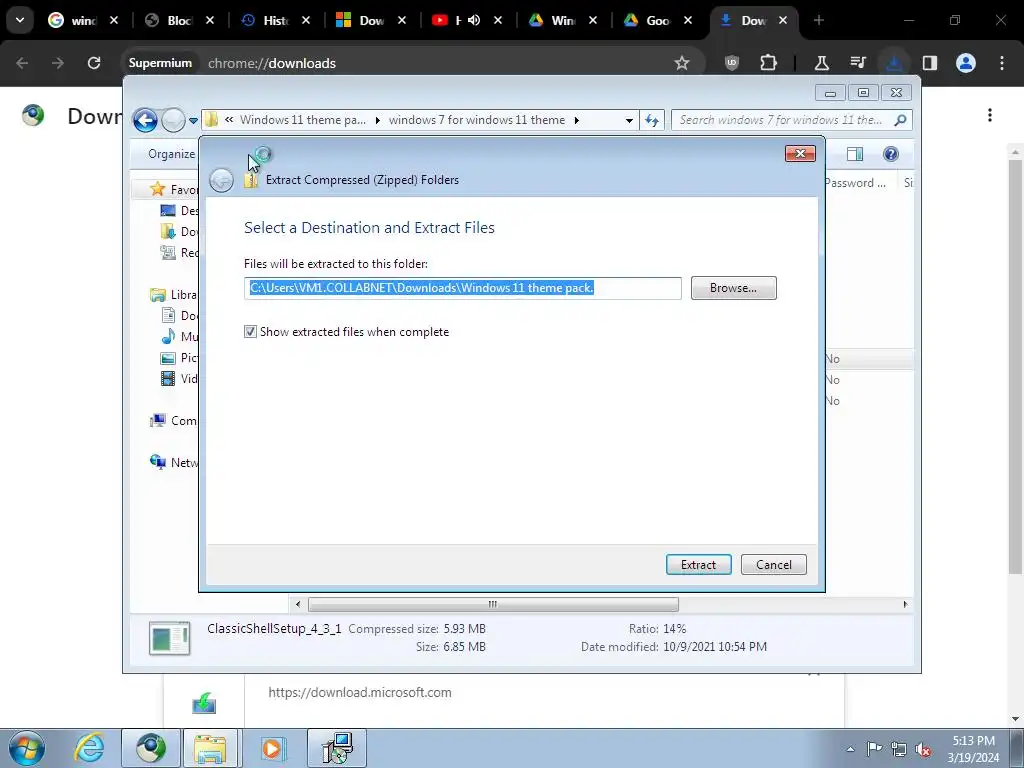Switch to the History tab
This screenshot has height=768, width=1024.
[x=276, y=20]
